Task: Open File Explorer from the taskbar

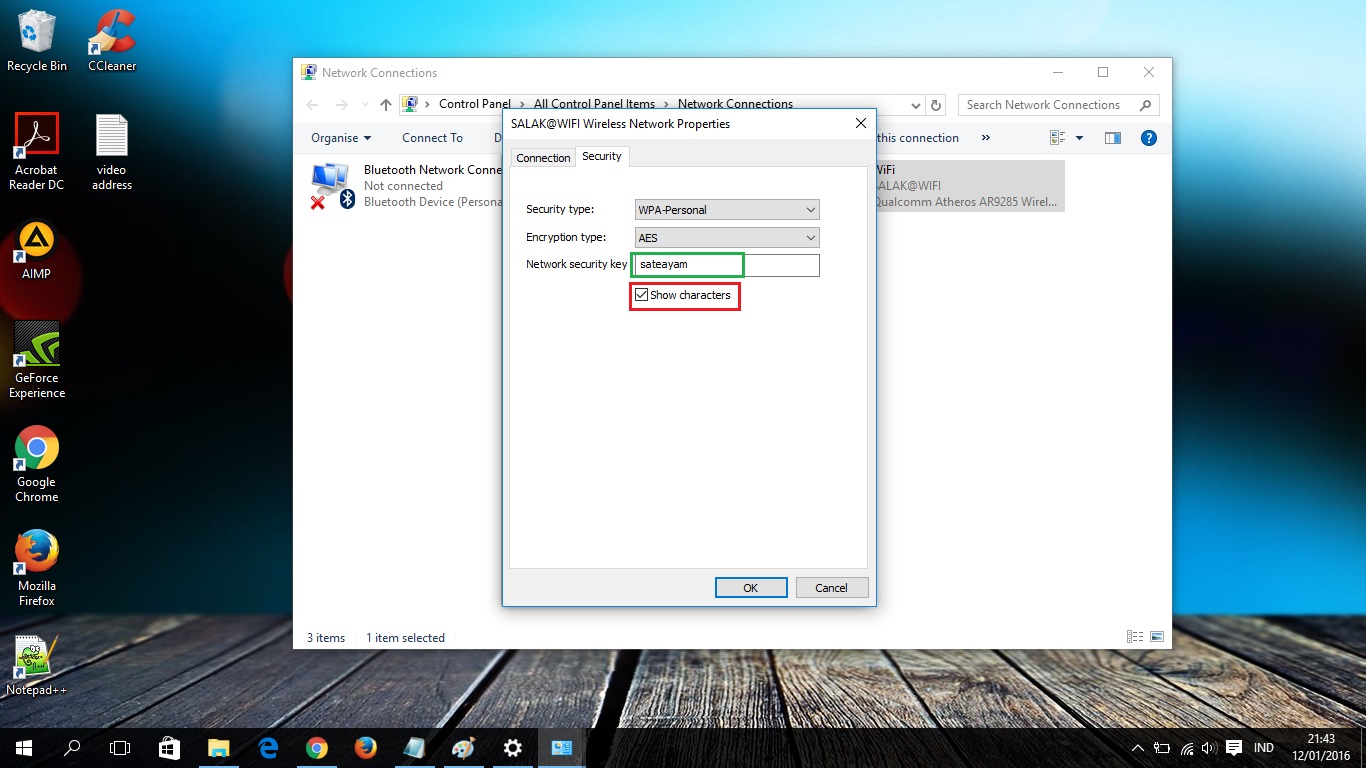Action: (x=218, y=747)
